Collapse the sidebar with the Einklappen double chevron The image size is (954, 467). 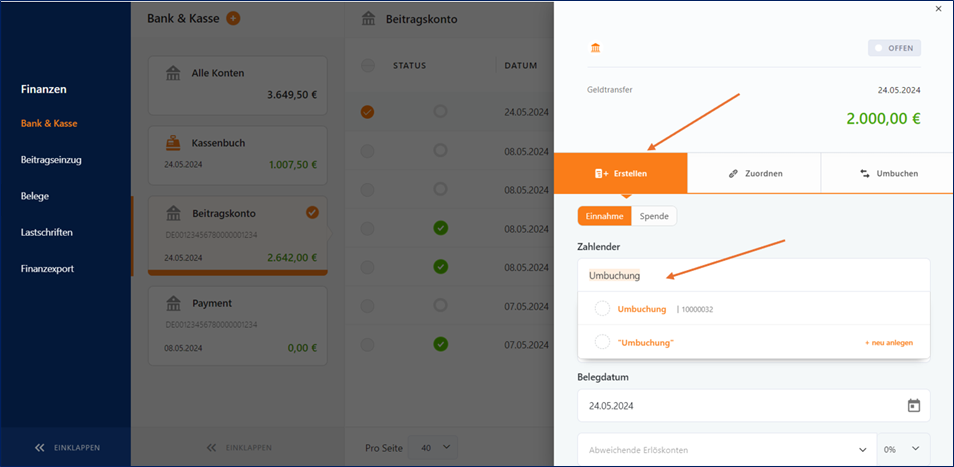click(x=40, y=448)
